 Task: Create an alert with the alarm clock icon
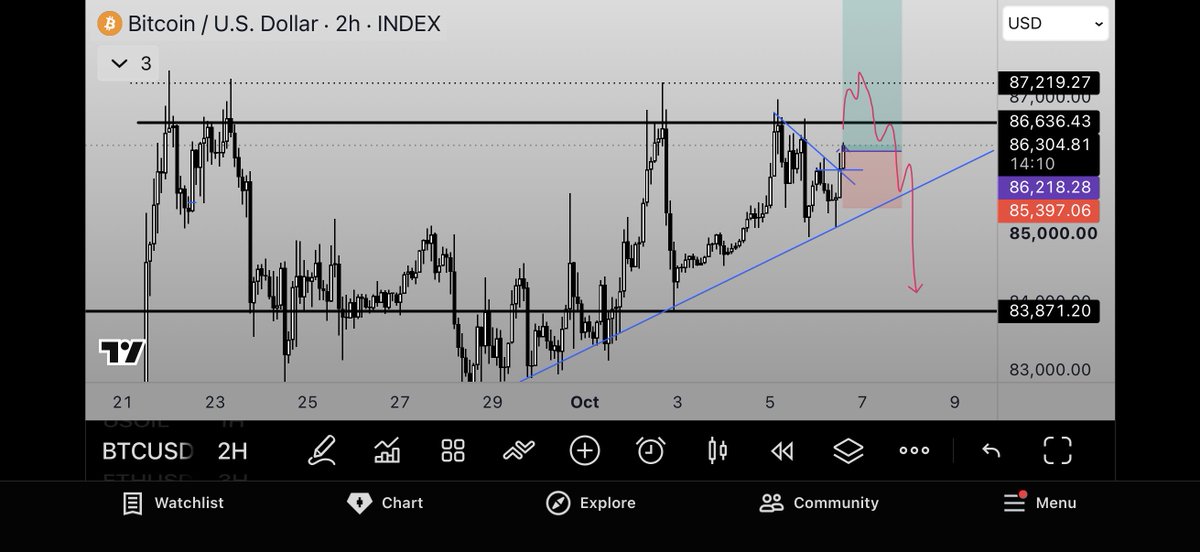coord(651,451)
